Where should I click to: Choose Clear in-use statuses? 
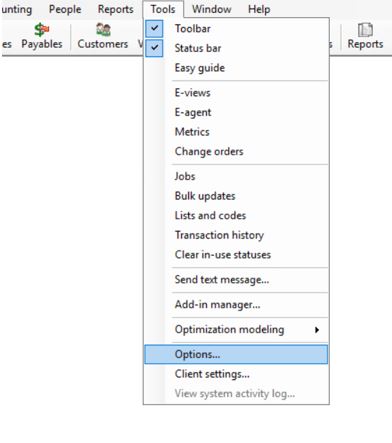point(236,255)
